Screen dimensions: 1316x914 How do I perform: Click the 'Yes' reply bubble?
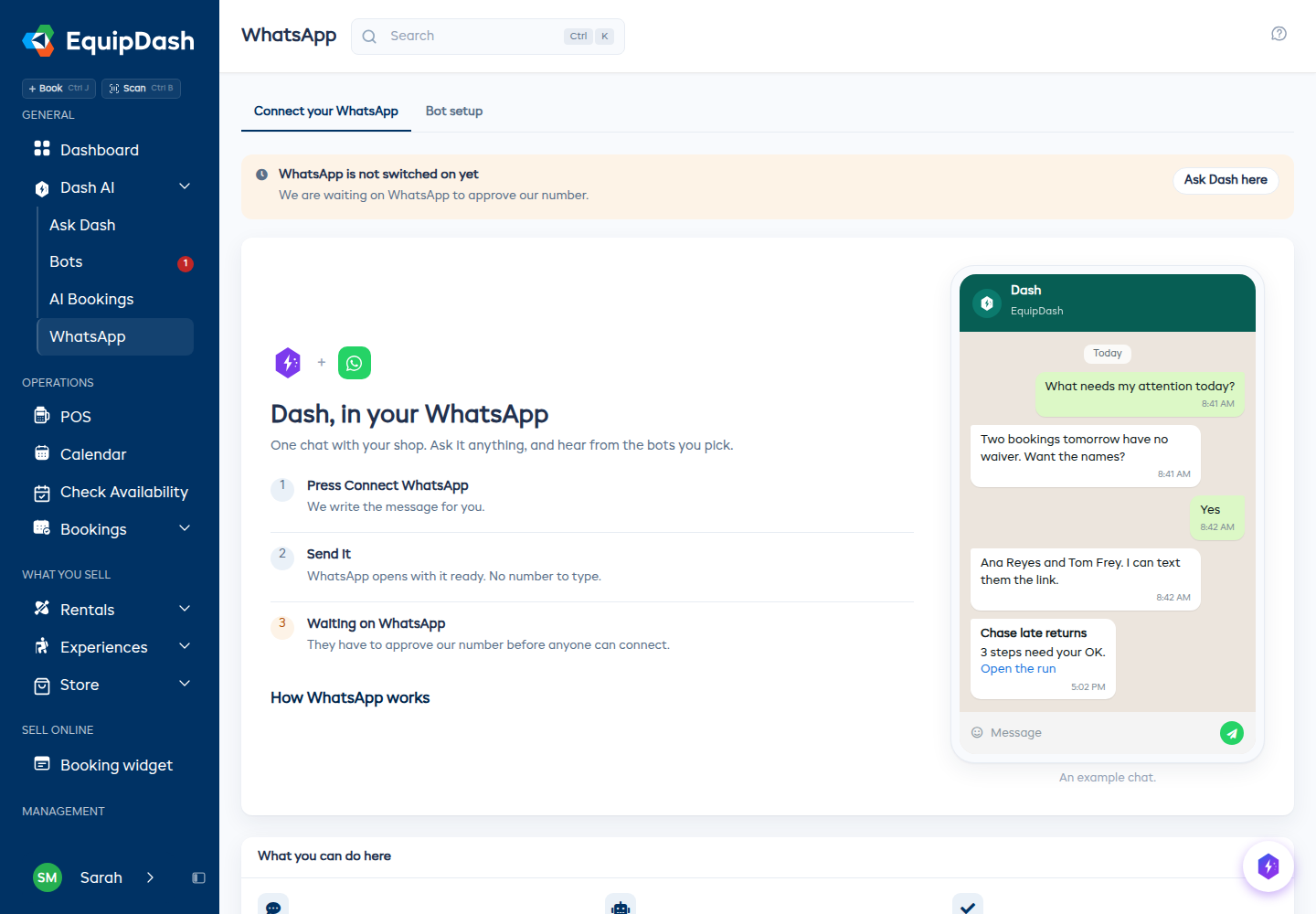click(x=1217, y=517)
